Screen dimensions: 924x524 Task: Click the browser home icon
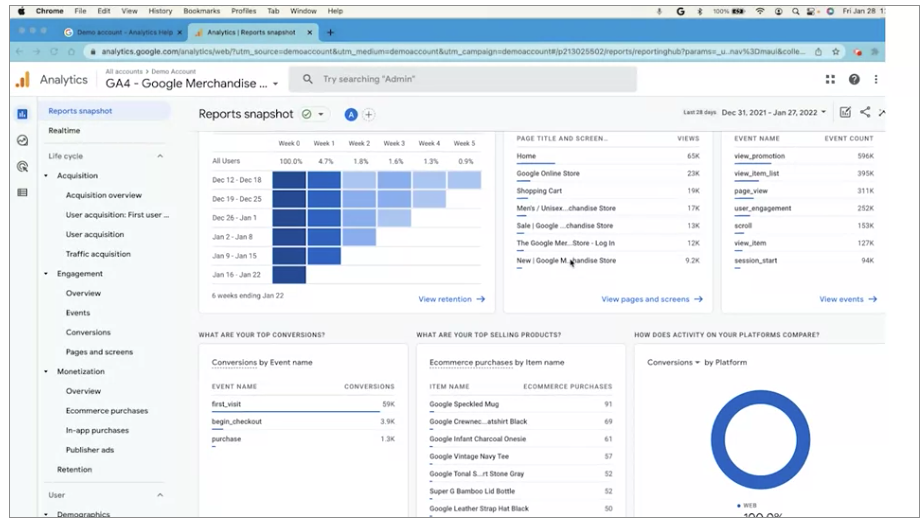pyautogui.click(x=71, y=52)
